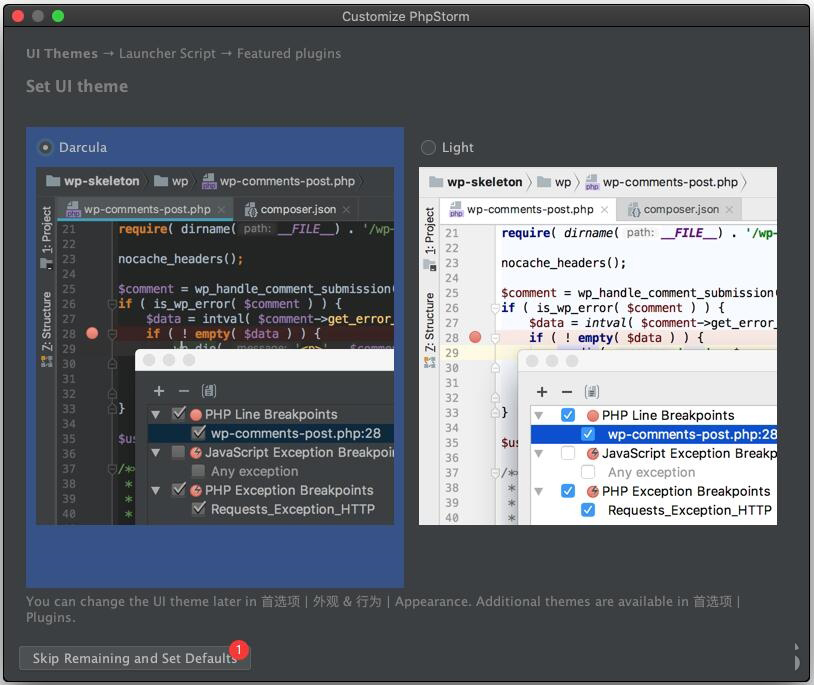Toggle Any exception checkbox in Light preview
The image size is (814, 685).
[x=588, y=472]
